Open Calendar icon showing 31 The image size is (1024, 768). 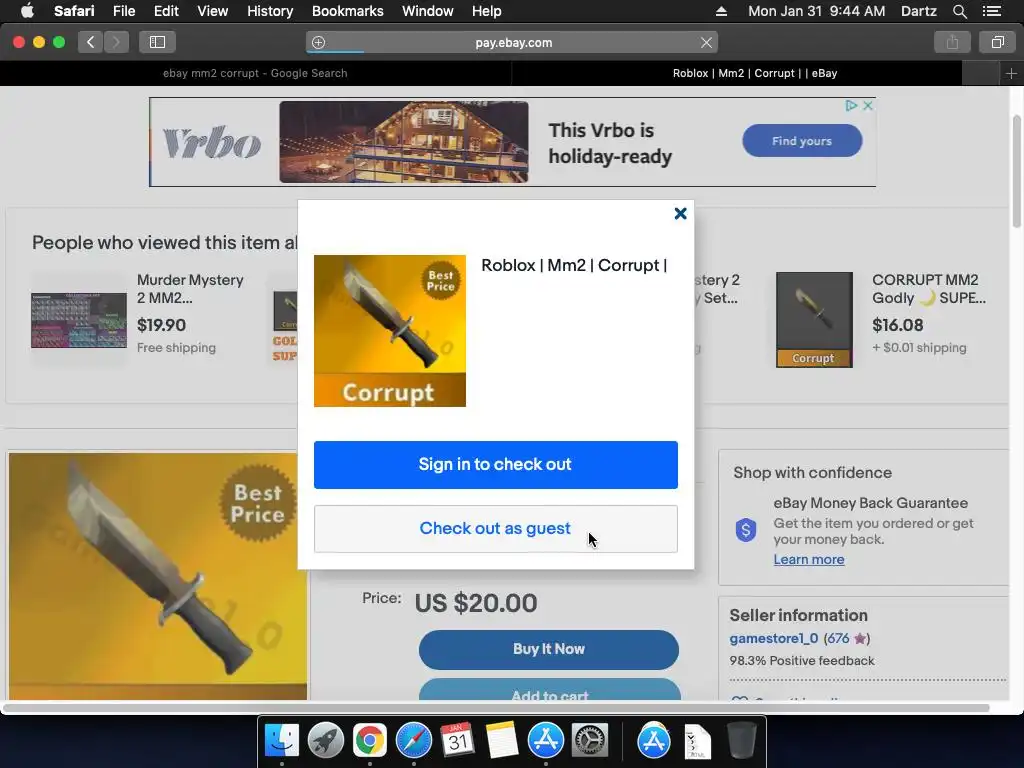point(457,740)
